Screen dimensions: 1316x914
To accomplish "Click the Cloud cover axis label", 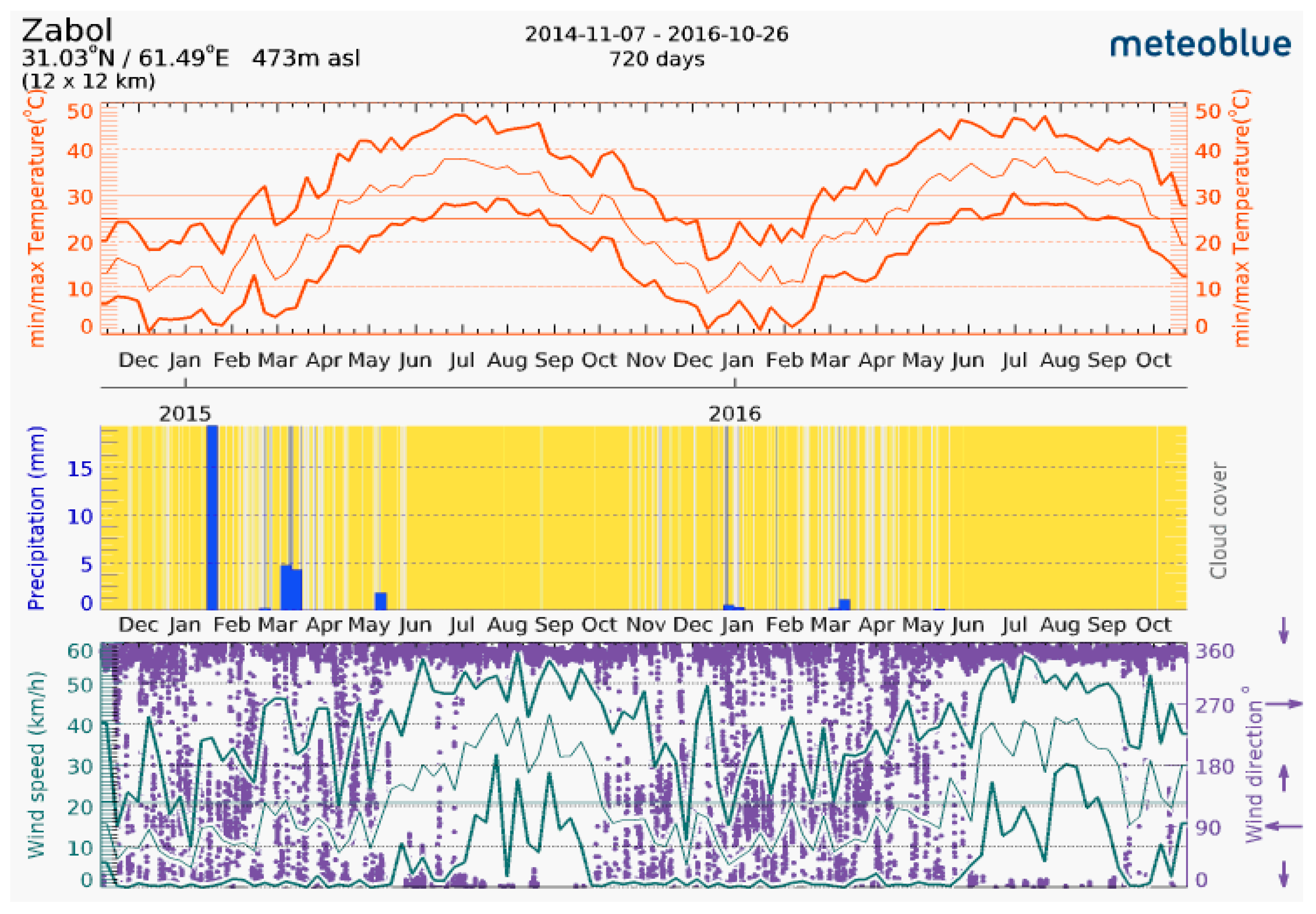I will click(1218, 520).
